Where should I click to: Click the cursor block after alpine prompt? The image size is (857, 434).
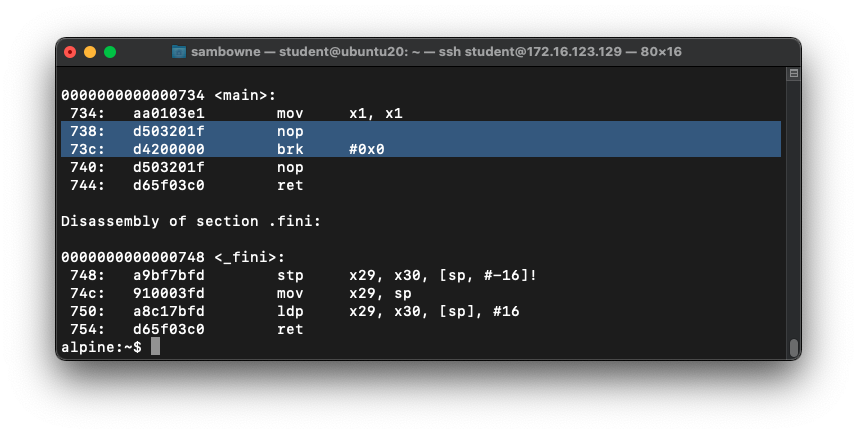pos(155,346)
